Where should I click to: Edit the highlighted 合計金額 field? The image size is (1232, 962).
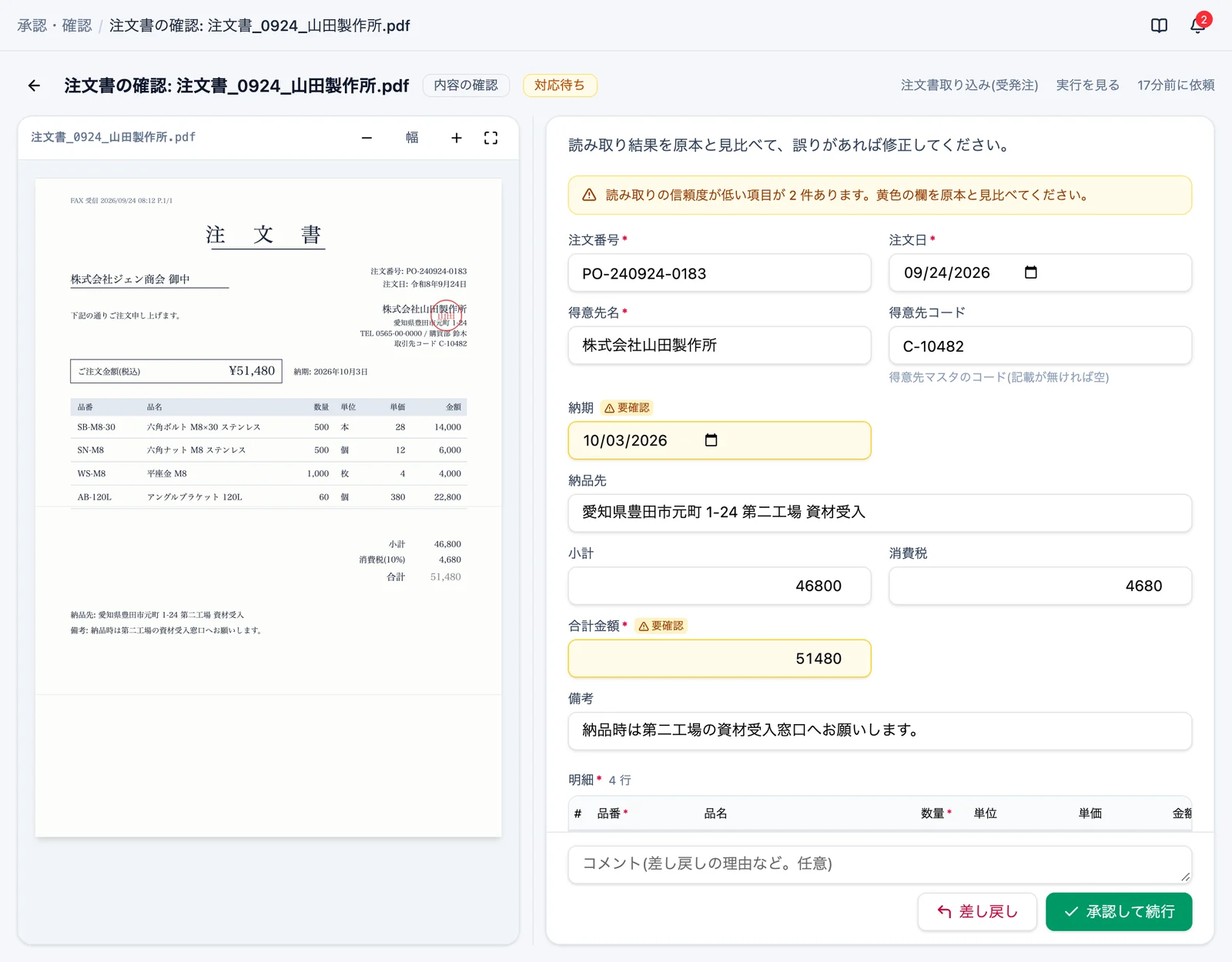click(x=719, y=659)
